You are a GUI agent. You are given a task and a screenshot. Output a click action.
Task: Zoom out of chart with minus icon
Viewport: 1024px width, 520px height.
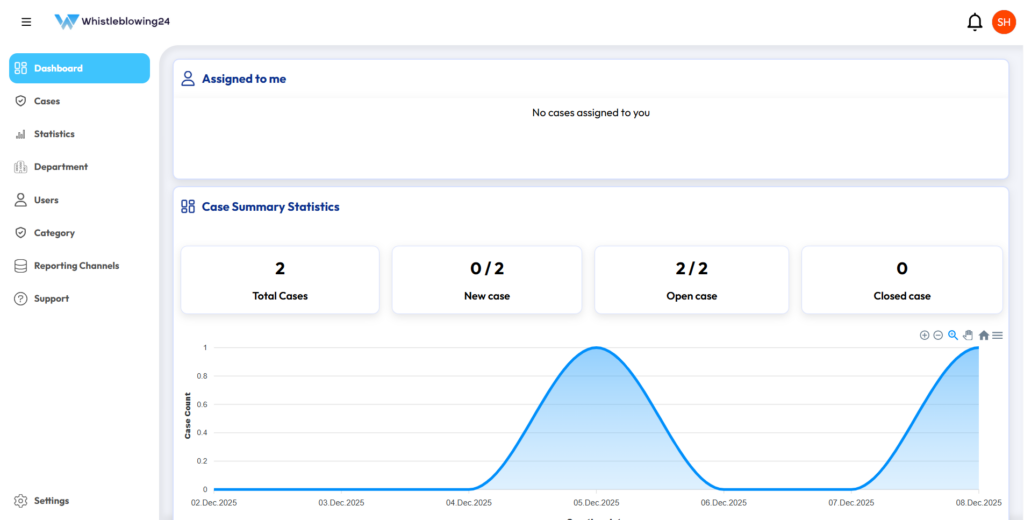tap(938, 335)
